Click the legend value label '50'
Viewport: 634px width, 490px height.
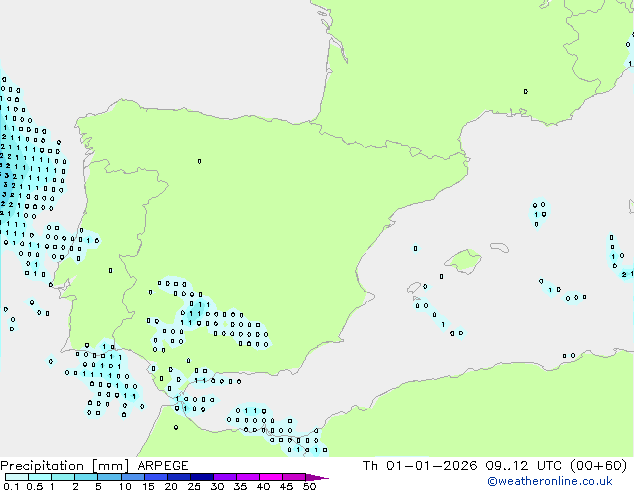click(x=309, y=487)
